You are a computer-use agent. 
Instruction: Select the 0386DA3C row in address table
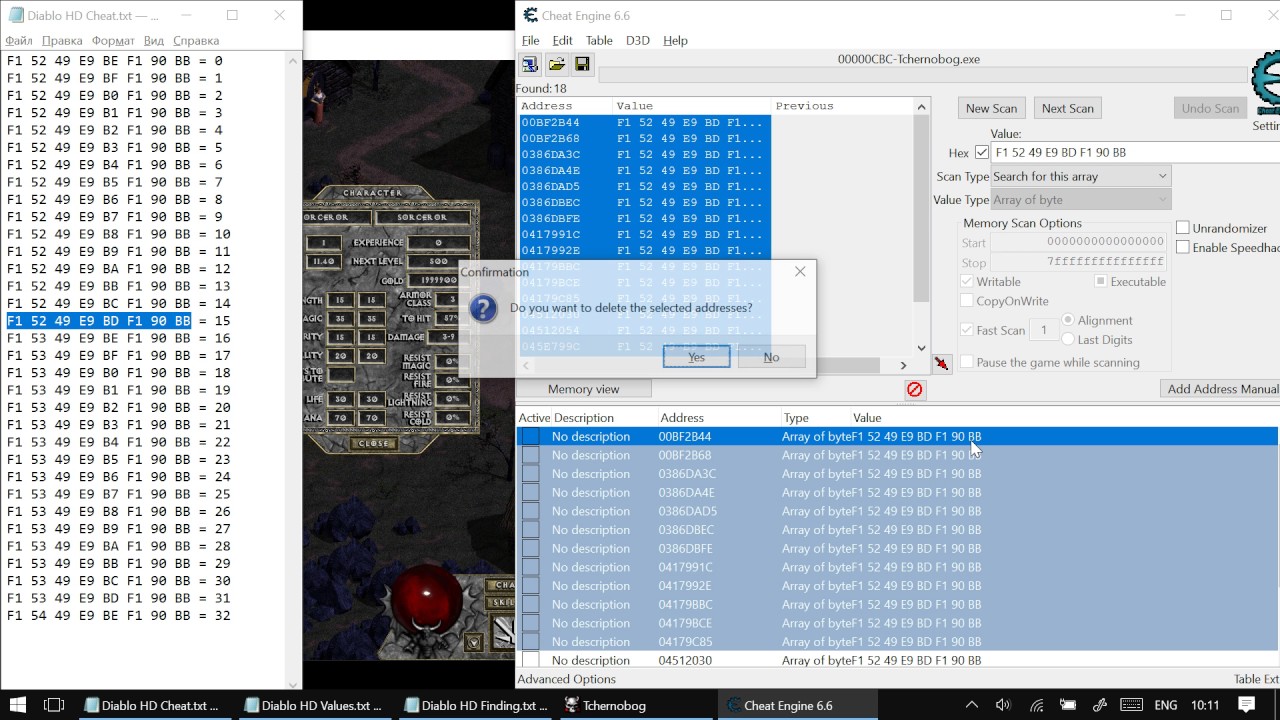pyautogui.click(x=897, y=474)
